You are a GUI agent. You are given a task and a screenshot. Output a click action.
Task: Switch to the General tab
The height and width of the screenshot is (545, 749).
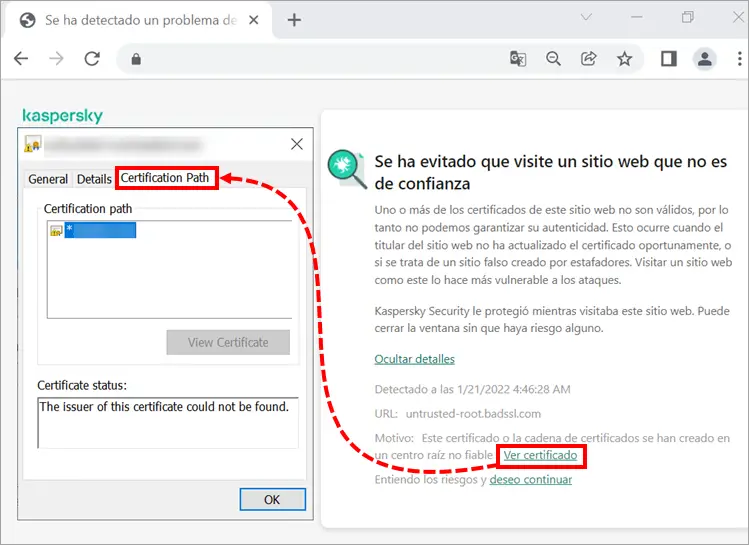pyautogui.click(x=48, y=179)
